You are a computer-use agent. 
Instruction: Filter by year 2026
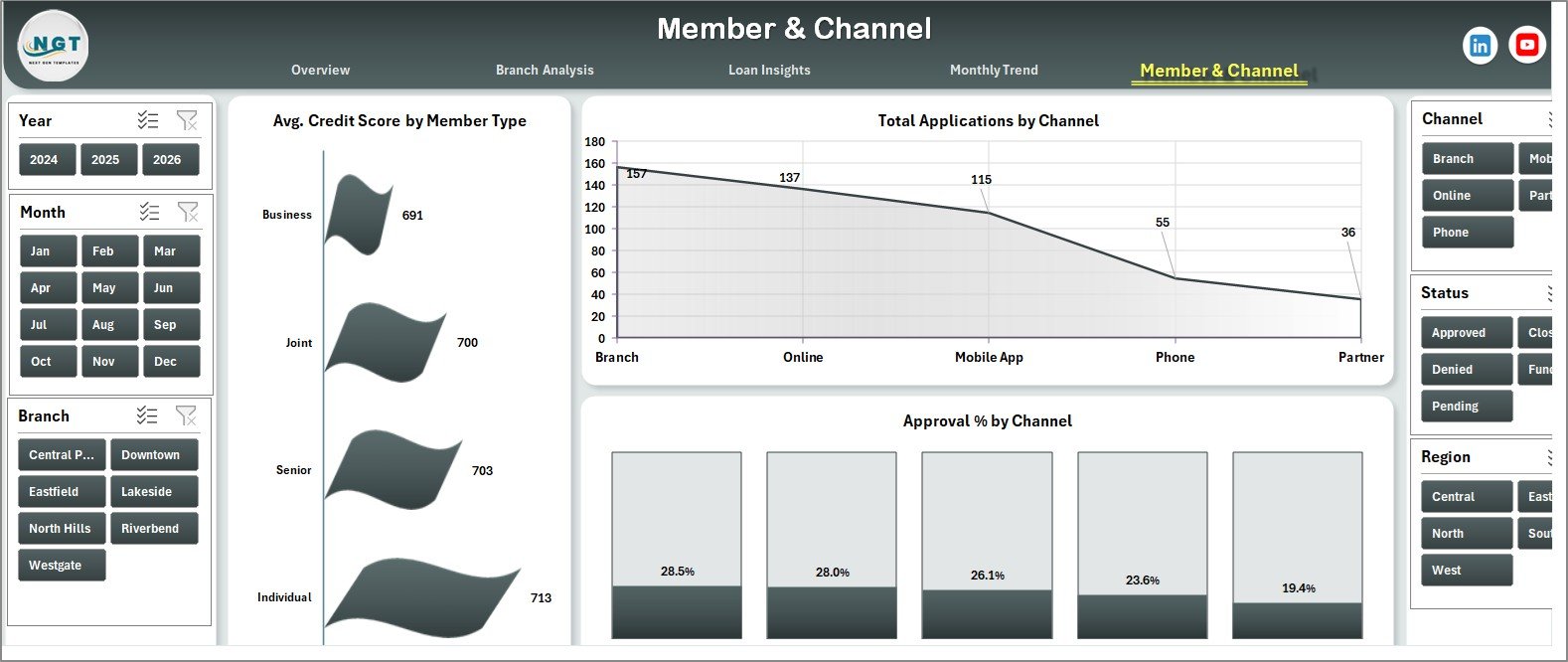pos(170,159)
